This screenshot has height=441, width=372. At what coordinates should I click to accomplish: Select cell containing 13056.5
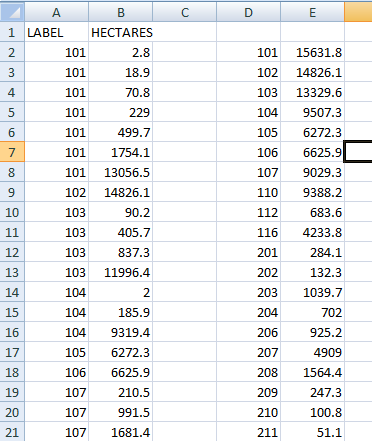point(121,172)
